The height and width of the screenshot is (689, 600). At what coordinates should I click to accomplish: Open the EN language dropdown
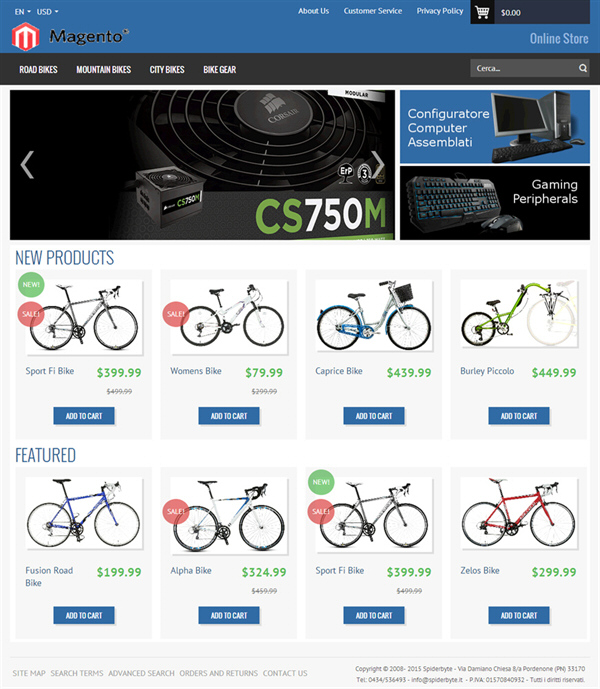click(x=23, y=12)
